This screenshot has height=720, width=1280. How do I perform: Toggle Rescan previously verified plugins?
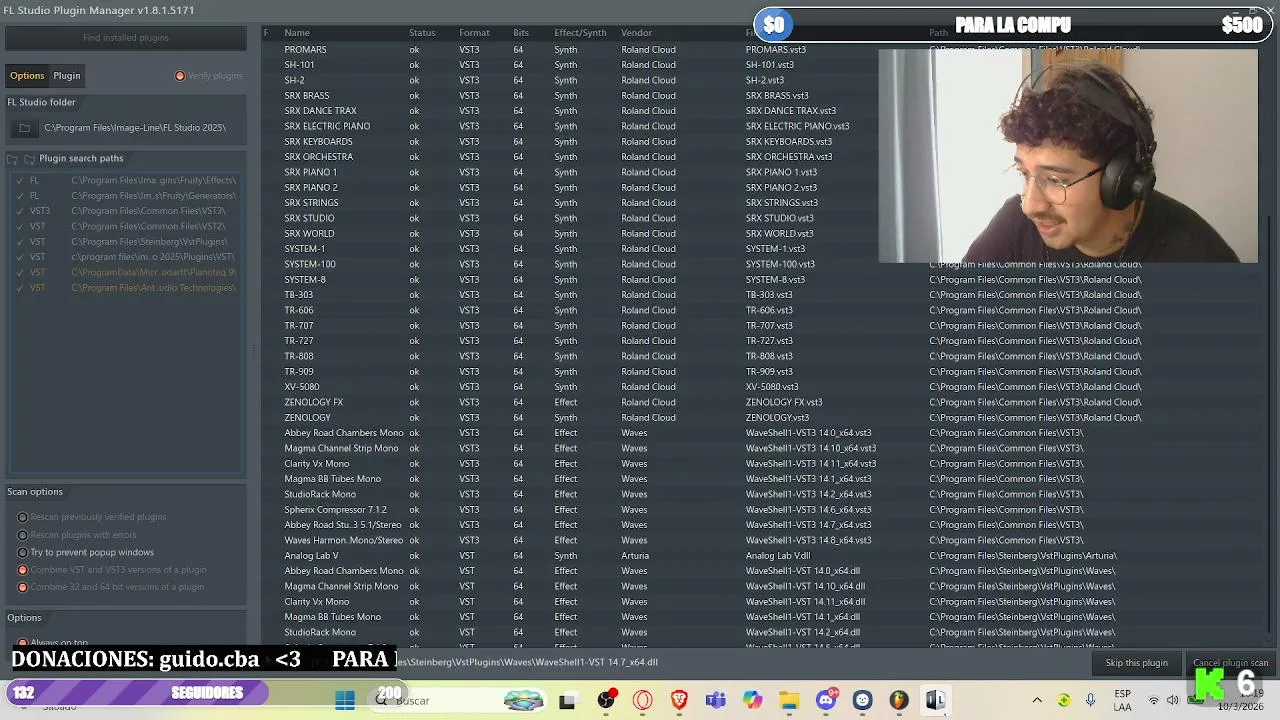(22, 517)
